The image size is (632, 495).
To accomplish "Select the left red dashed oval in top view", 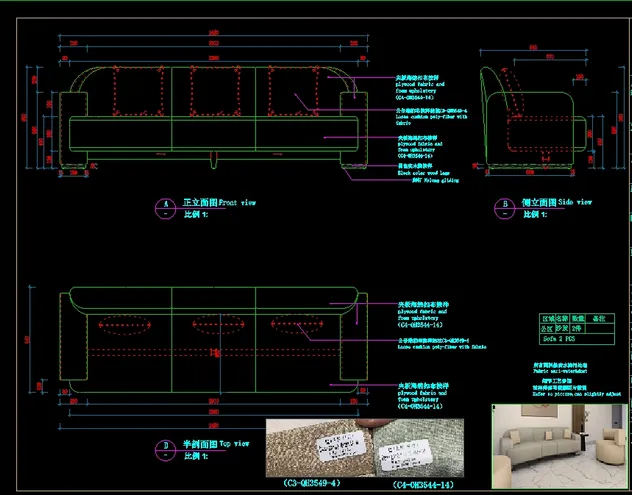I will (125, 325).
